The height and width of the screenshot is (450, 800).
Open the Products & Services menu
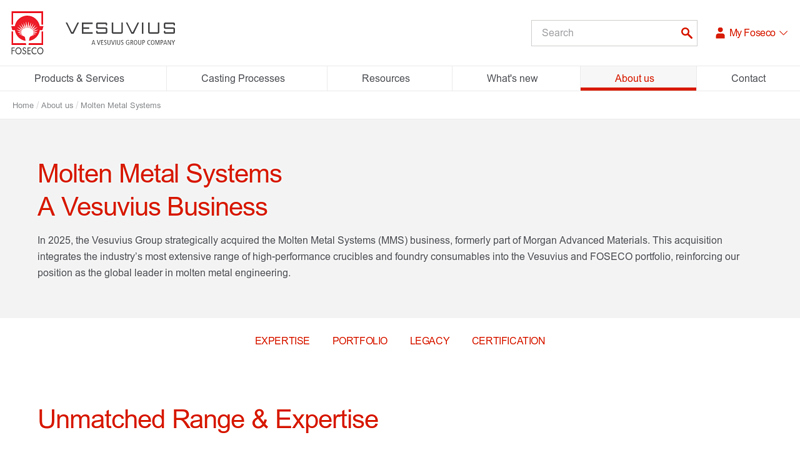pyautogui.click(x=79, y=79)
